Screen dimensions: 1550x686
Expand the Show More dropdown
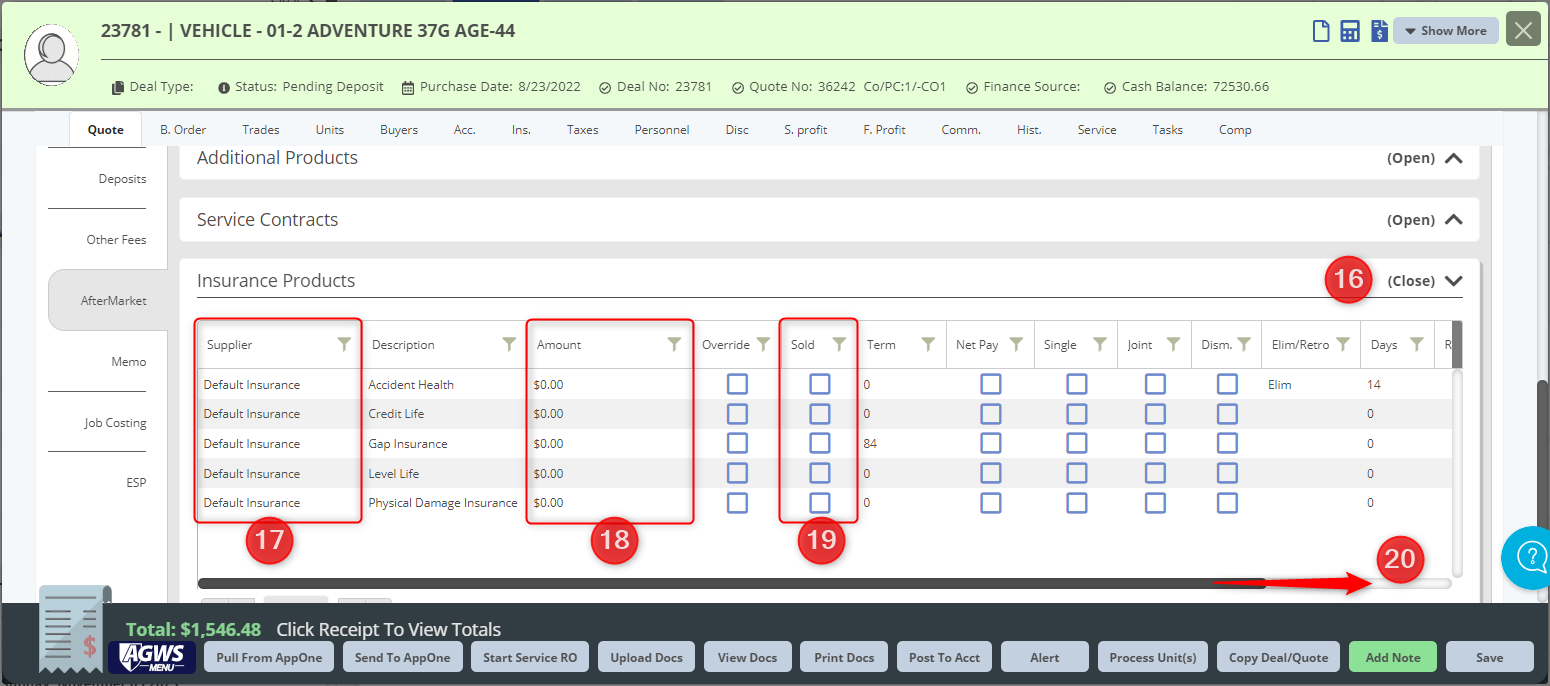tap(1445, 31)
